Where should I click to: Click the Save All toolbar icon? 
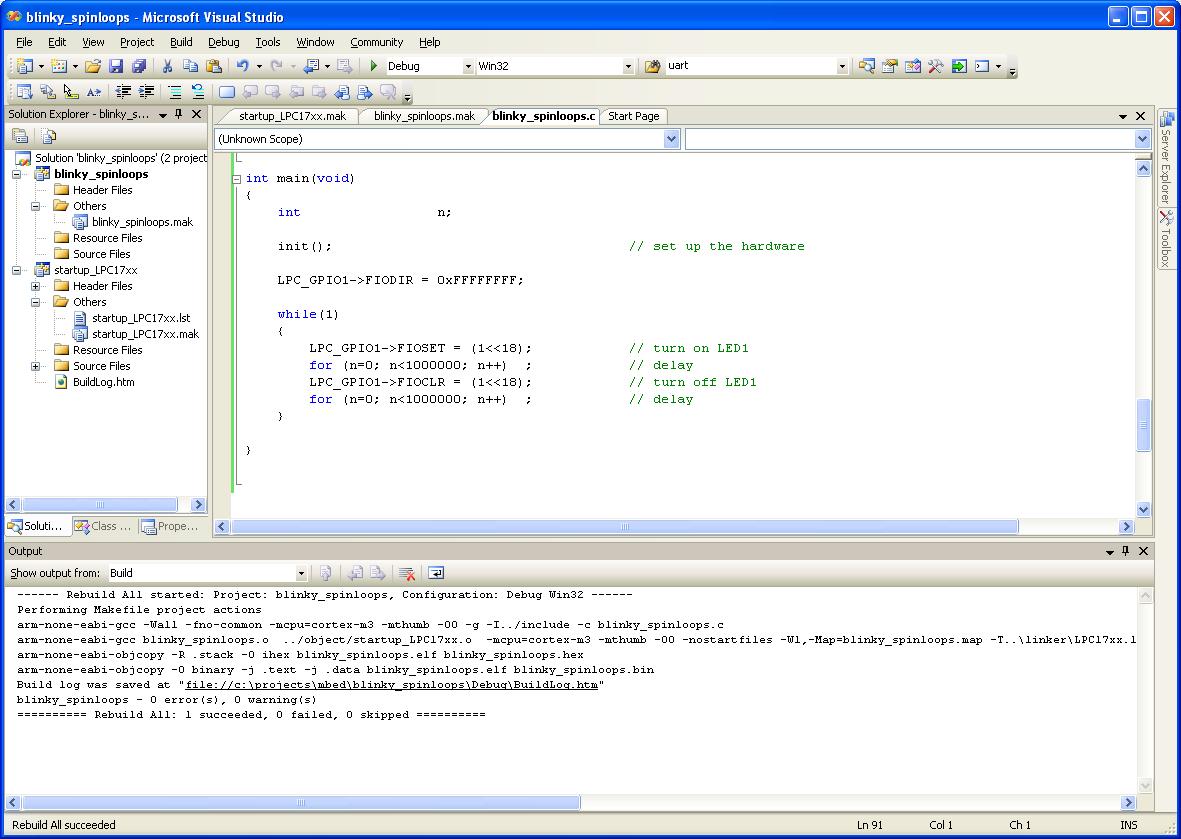[139, 66]
